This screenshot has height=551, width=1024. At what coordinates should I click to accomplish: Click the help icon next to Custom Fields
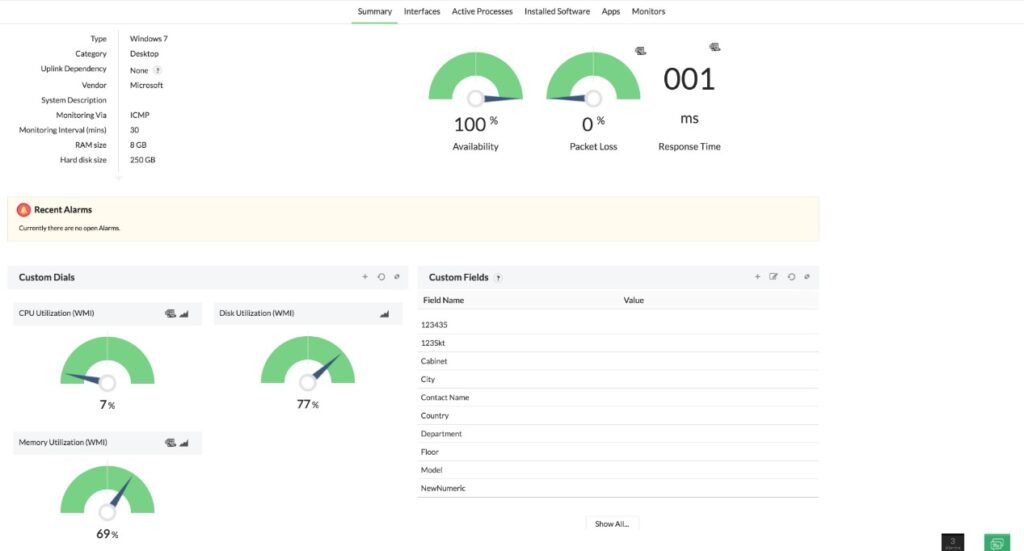pyautogui.click(x=498, y=277)
